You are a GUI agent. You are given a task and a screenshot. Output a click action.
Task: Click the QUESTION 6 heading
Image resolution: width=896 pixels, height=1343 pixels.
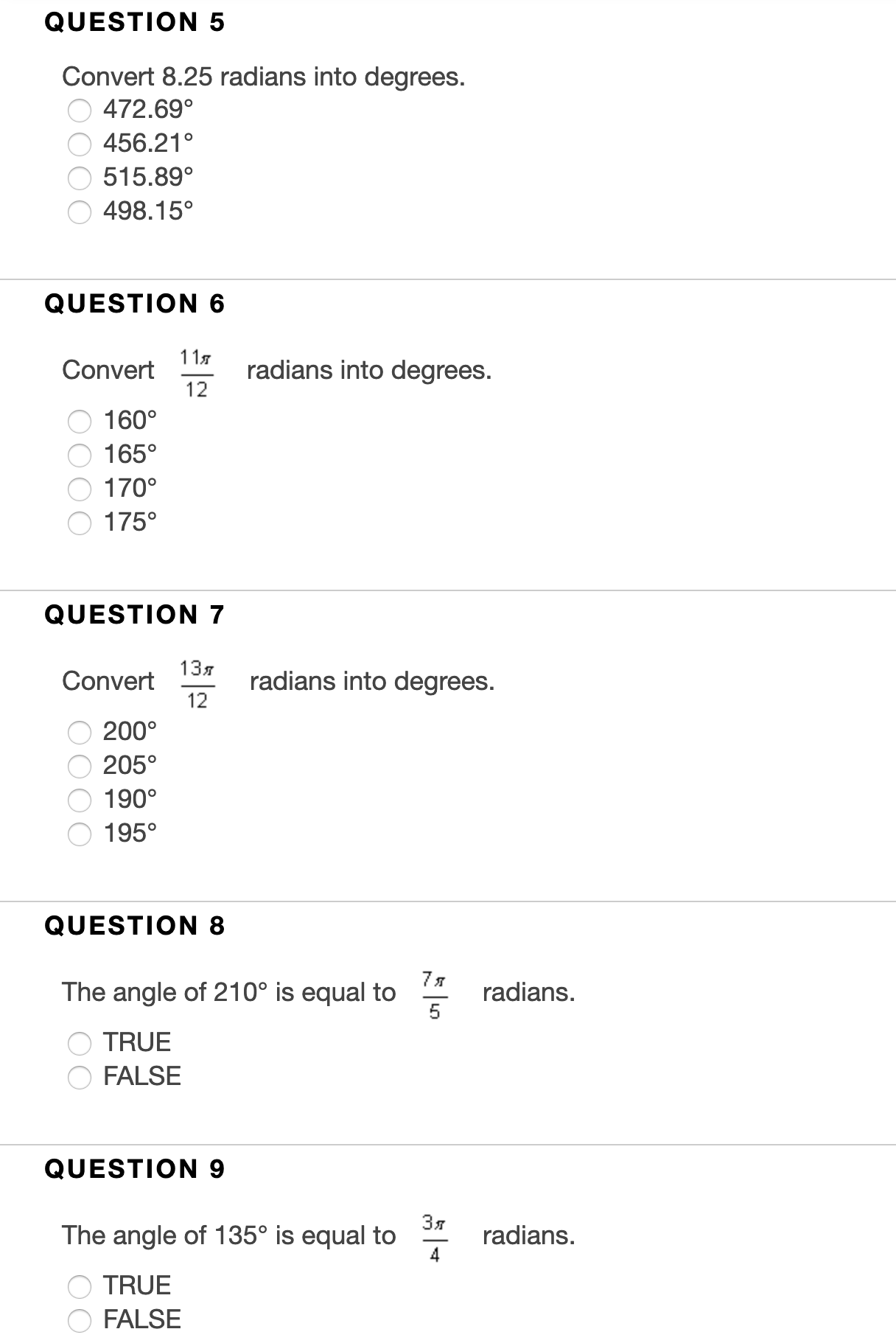133,302
